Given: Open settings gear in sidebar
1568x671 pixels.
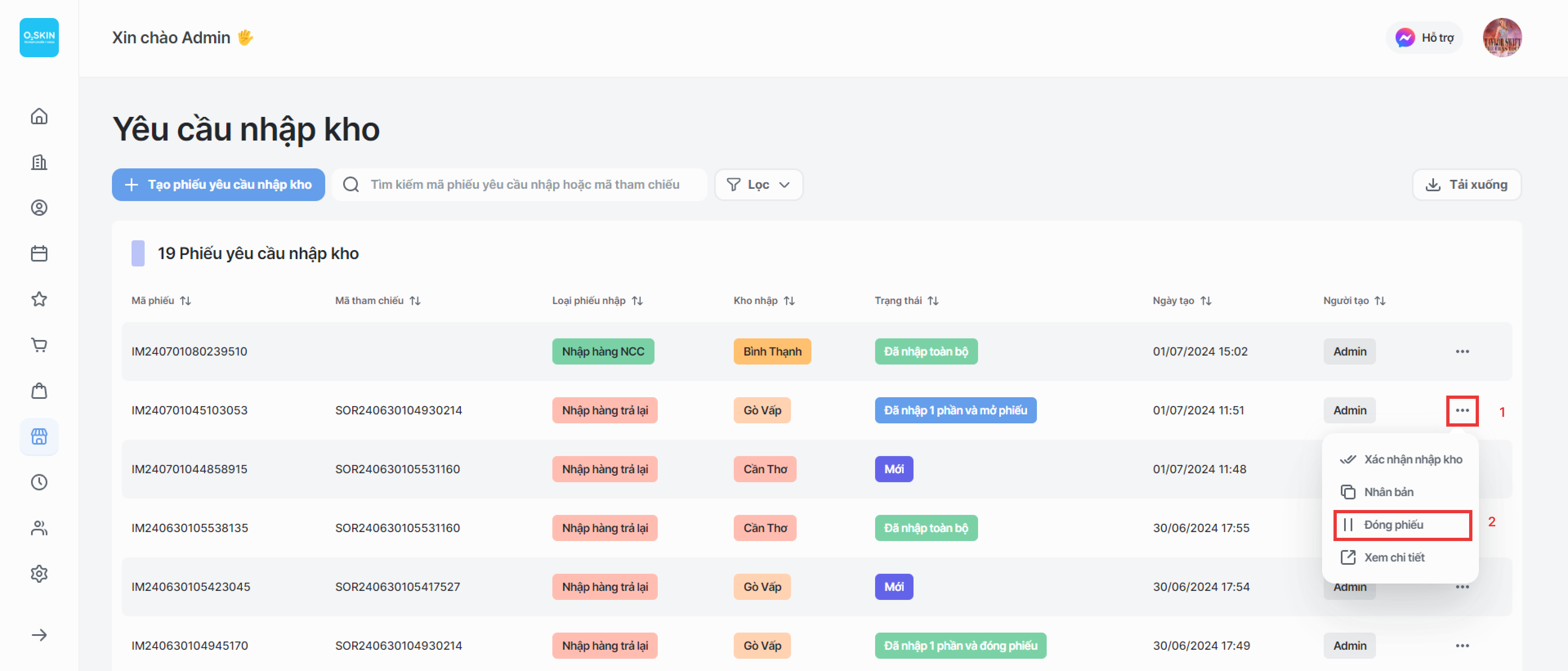Looking at the screenshot, I should 39,574.
